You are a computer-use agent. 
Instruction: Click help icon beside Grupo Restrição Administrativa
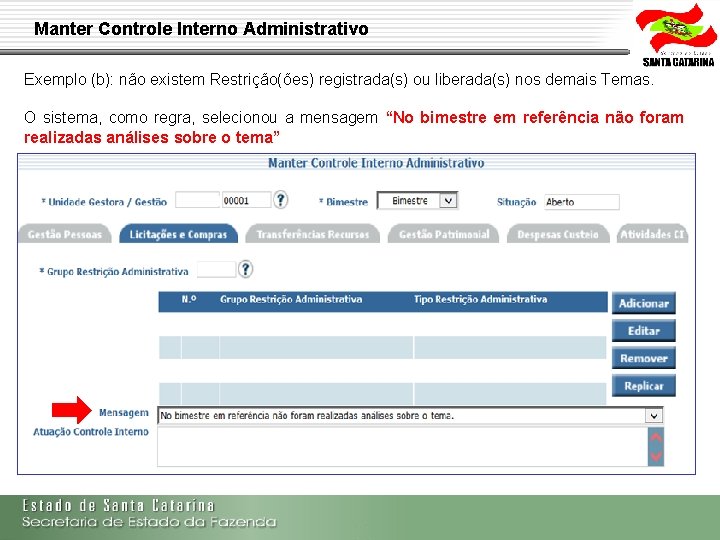tap(246, 270)
